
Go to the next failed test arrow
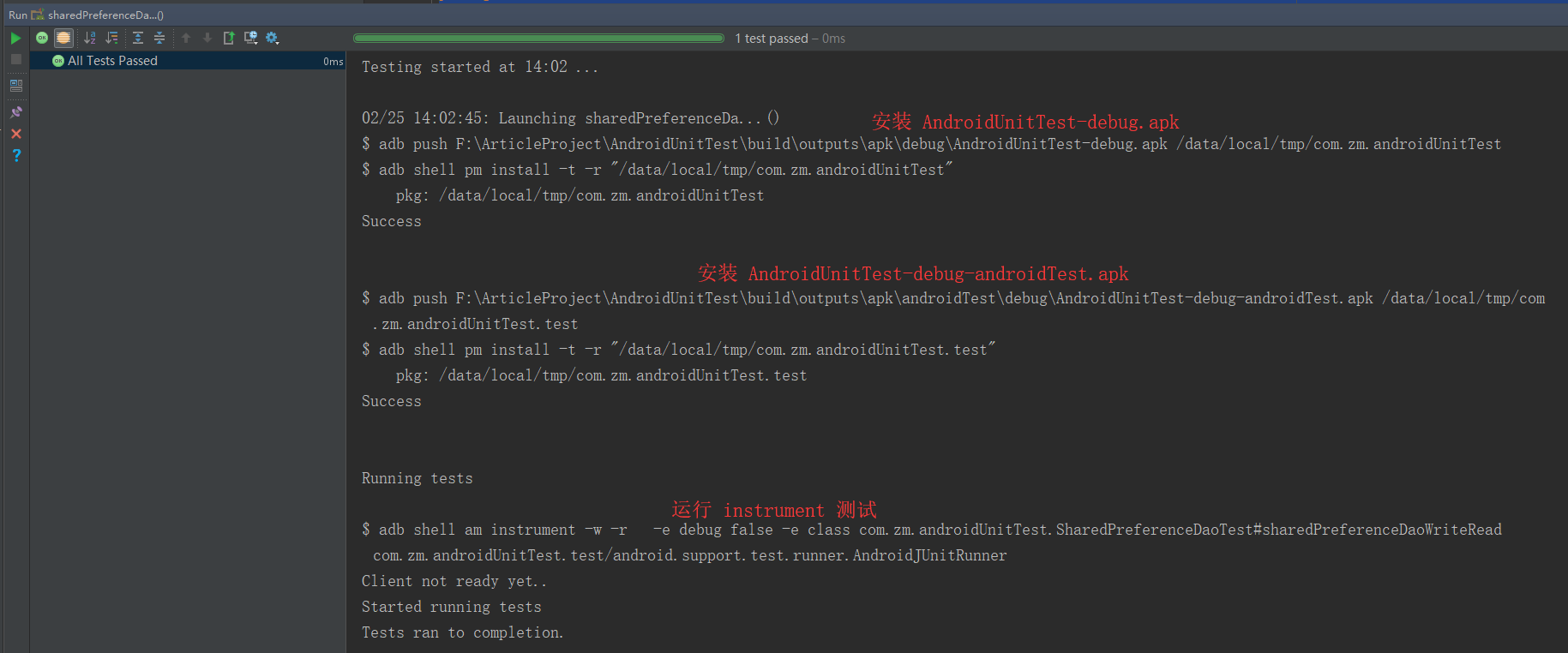[x=207, y=38]
